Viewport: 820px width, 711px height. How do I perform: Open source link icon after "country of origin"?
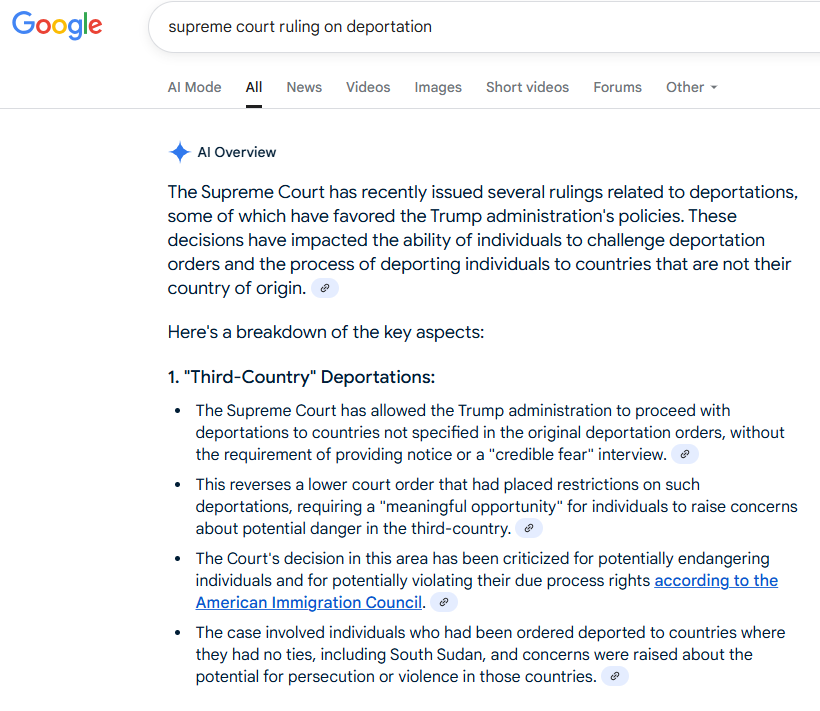coord(325,288)
